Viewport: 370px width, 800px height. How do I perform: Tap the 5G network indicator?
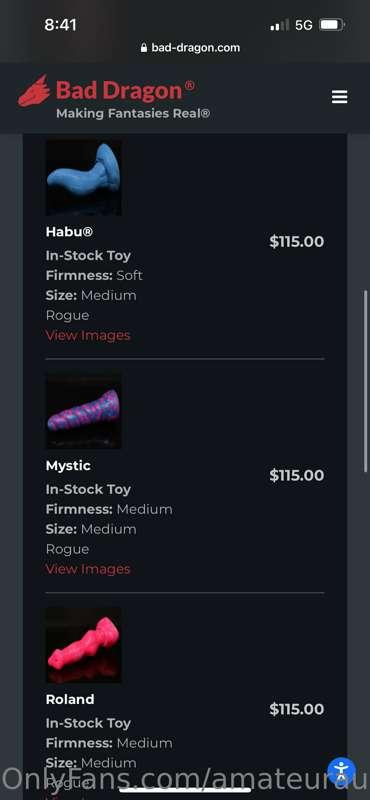click(x=304, y=25)
